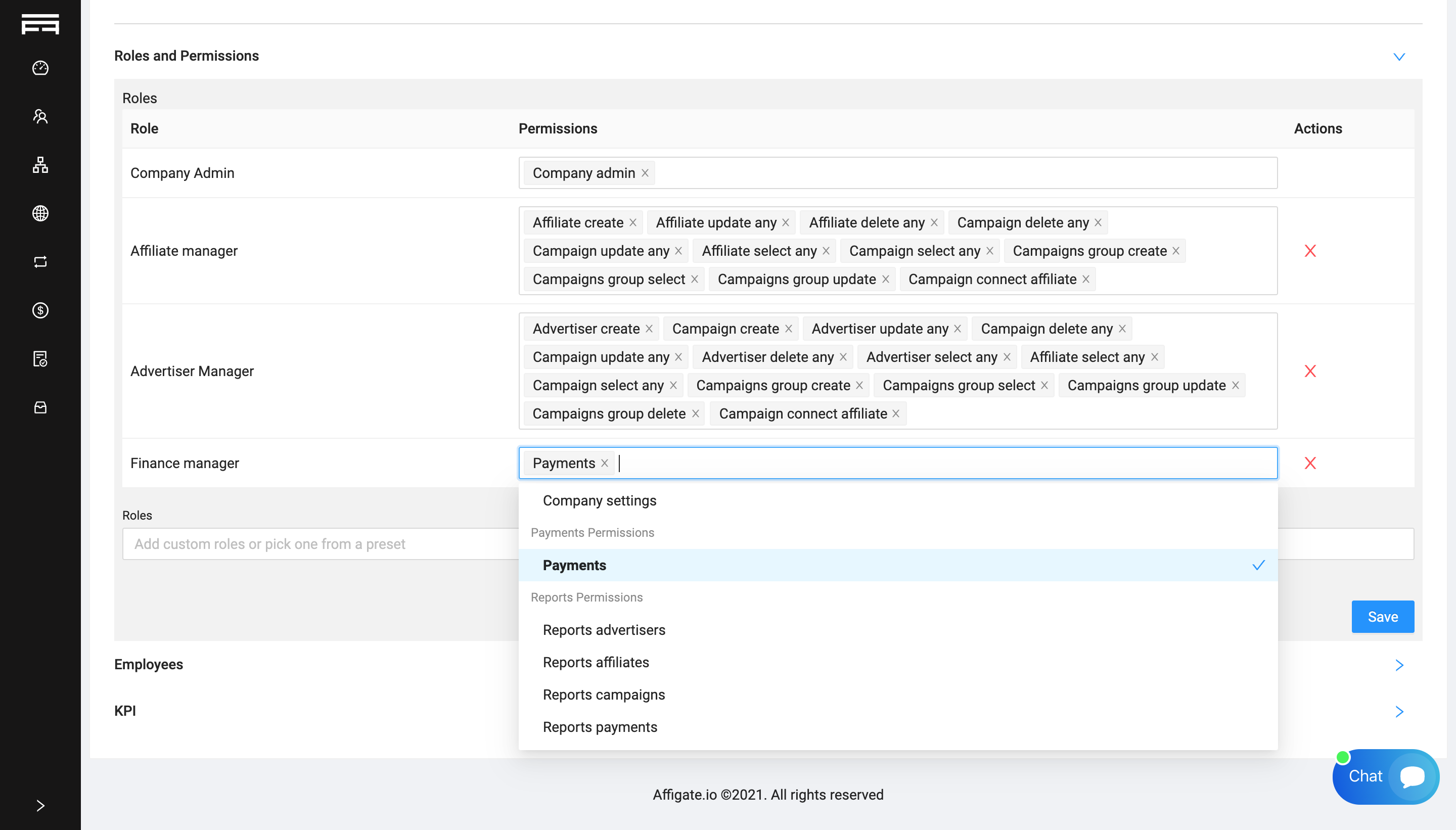
Task: Choose Company settings in the dropdown
Action: point(599,500)
